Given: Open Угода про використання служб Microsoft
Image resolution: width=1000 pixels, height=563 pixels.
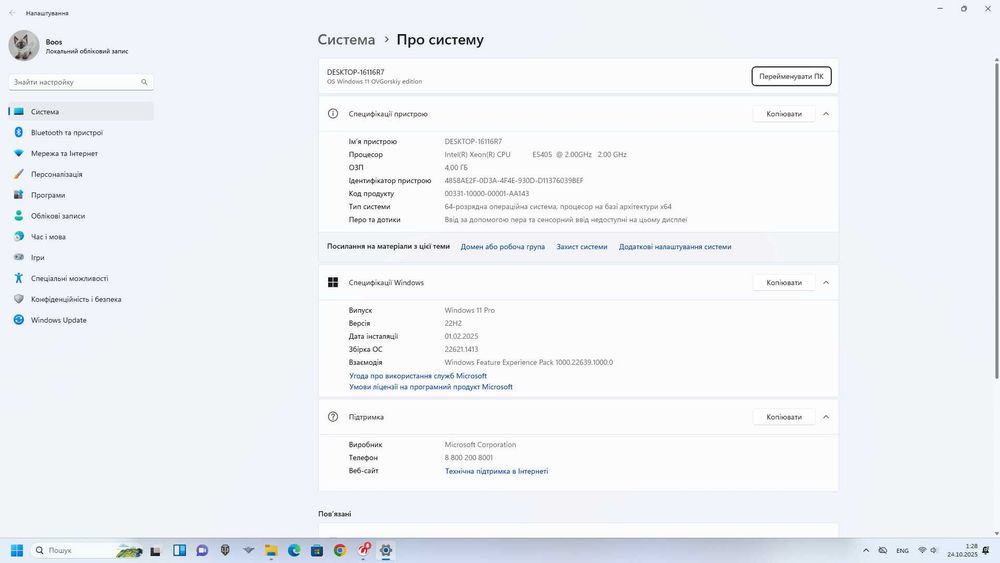Looking at the screenshot, I should point(418,376).
